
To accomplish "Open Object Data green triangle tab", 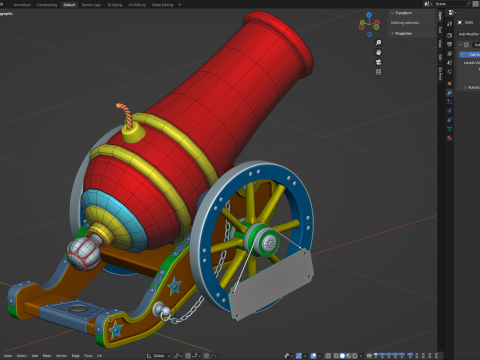I will click(449, 129).
